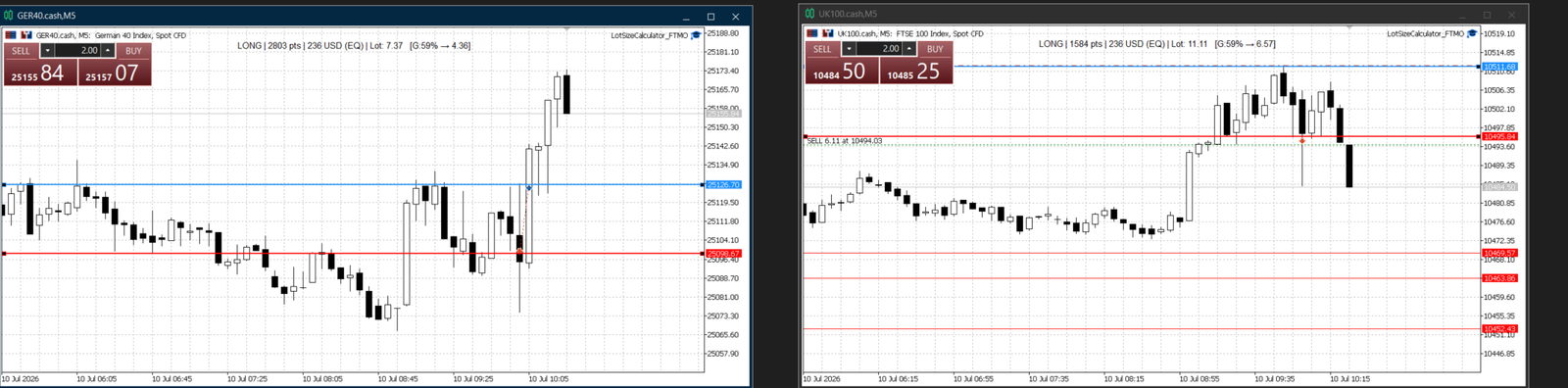This screenshot has height=388, width=1568.
Task: Click 10 Jul 08:55 time label in UK100
Action: click(1199, 378)
